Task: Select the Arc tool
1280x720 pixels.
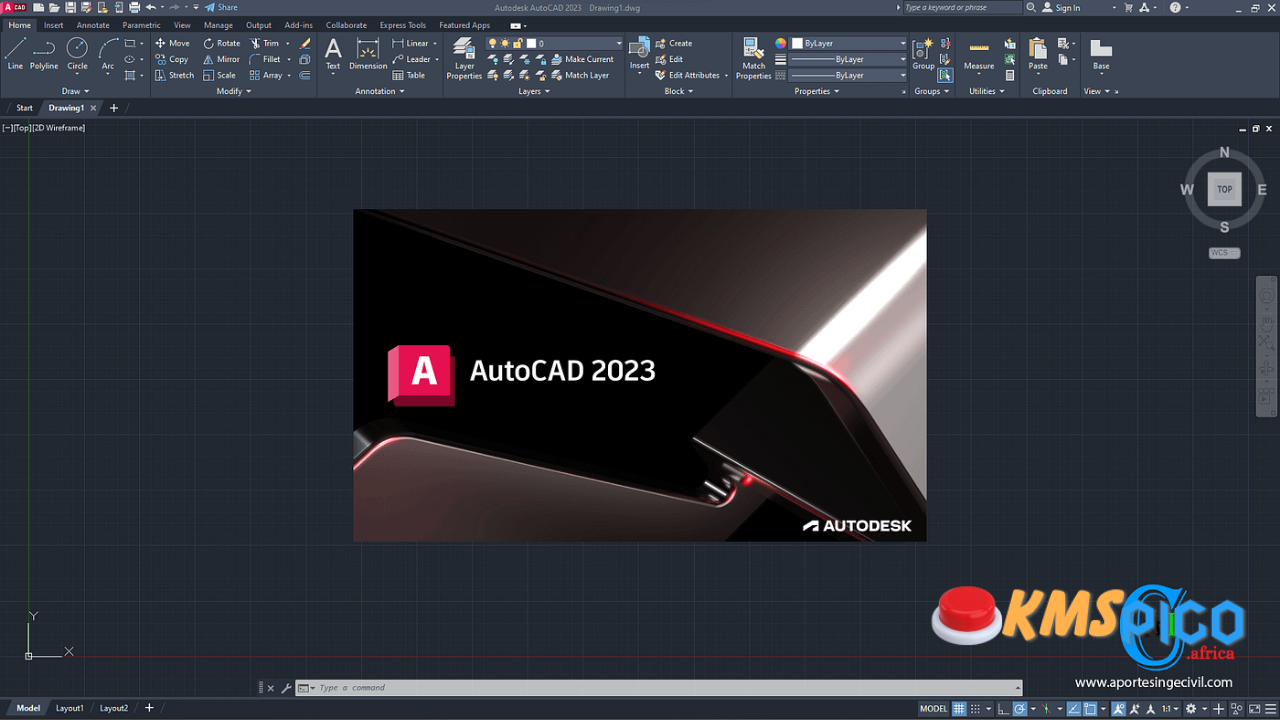Action: [108, 54]
